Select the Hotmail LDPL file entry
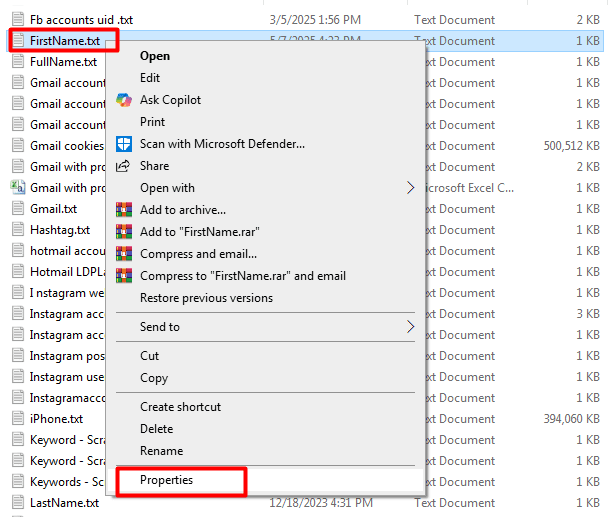The width and height of the screenshot is (613, 517). pyautogui.click(x=68, y=272)
